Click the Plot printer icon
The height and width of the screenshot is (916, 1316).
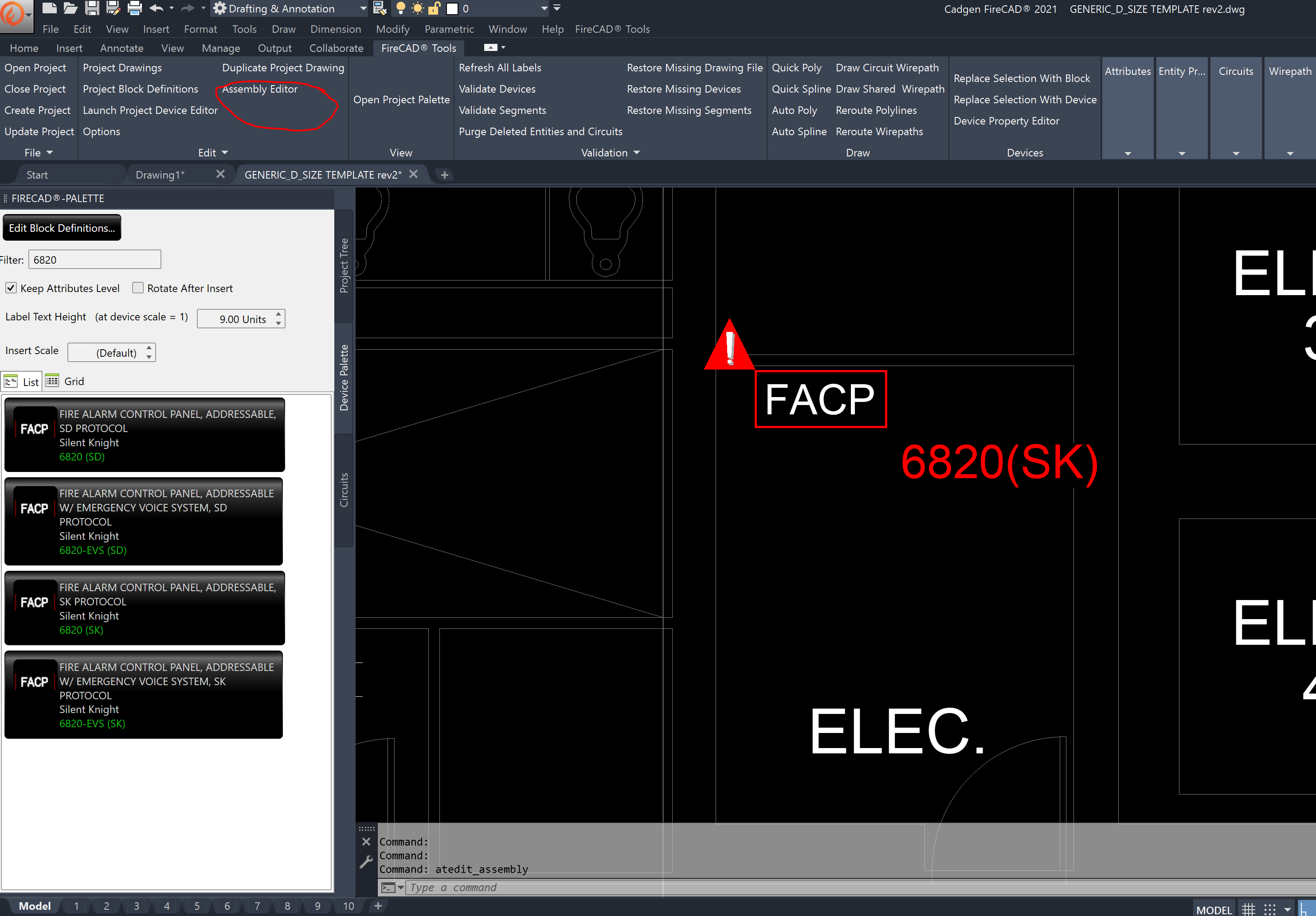(135, 8)
